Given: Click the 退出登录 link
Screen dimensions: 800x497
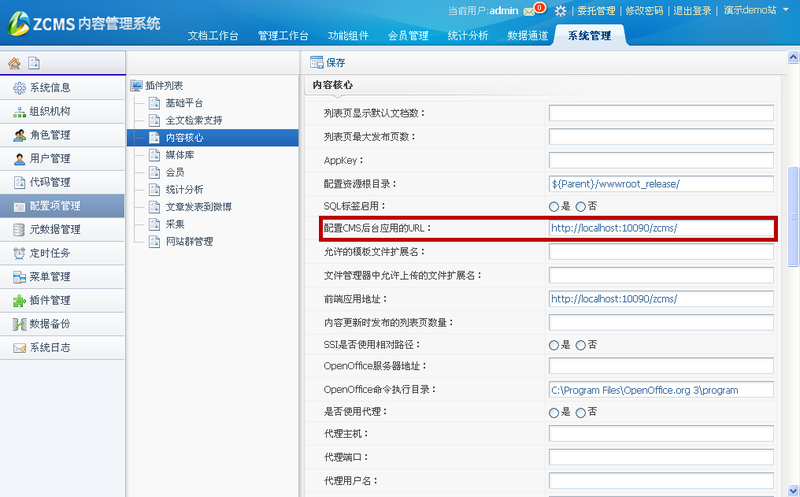Looking at the screenshot, I should [694, 11].
